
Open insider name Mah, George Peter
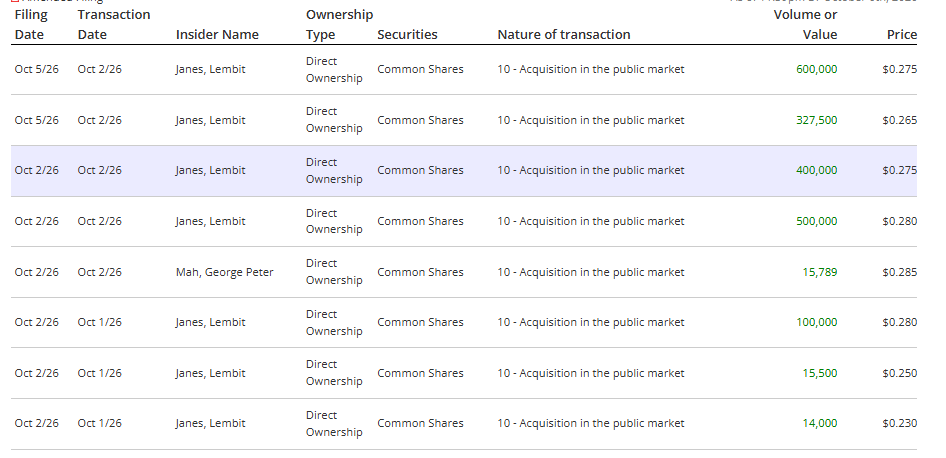click(224, 272)
